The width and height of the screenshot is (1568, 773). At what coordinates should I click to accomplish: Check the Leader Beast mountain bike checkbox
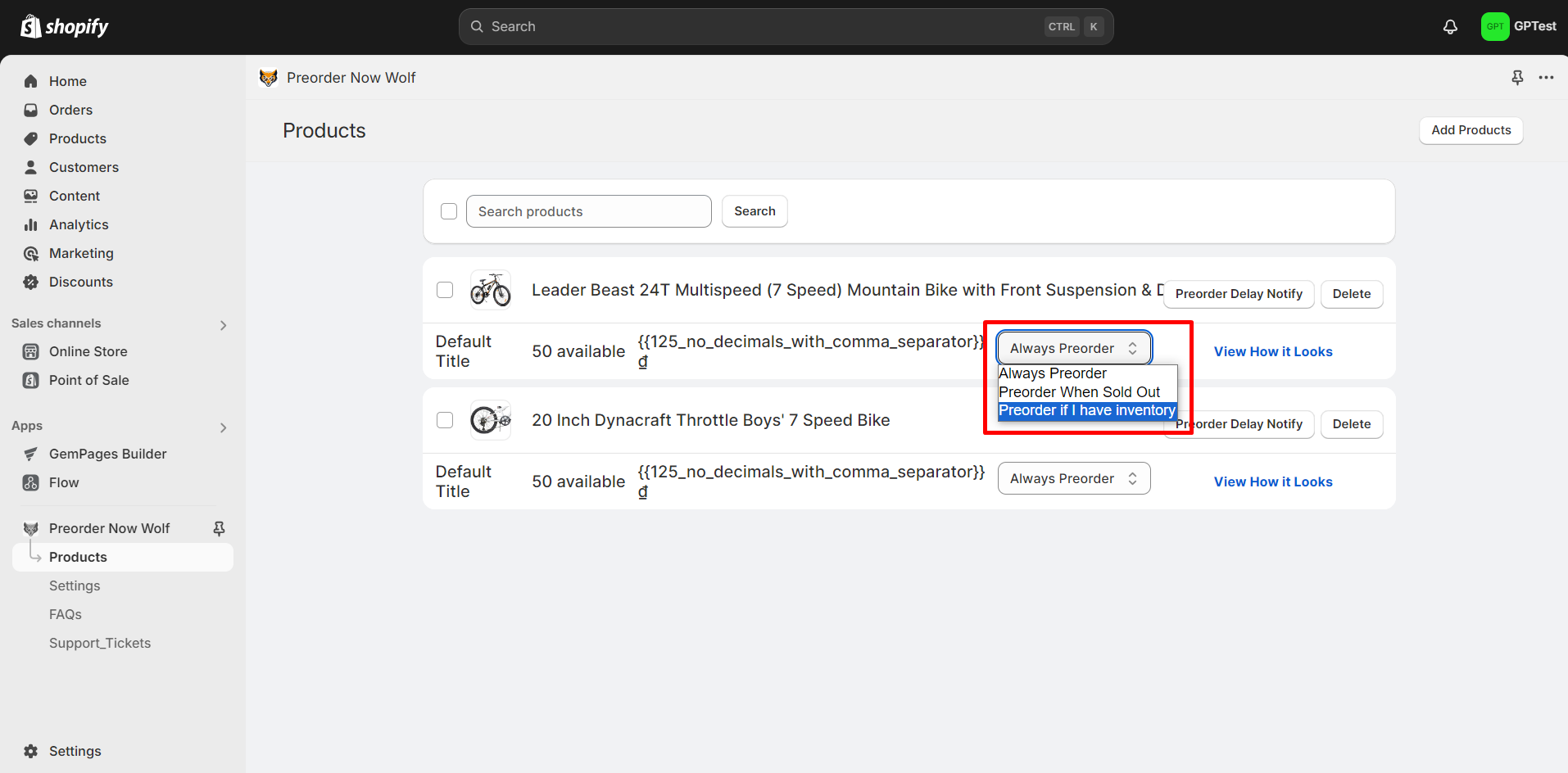click(445, 290)
